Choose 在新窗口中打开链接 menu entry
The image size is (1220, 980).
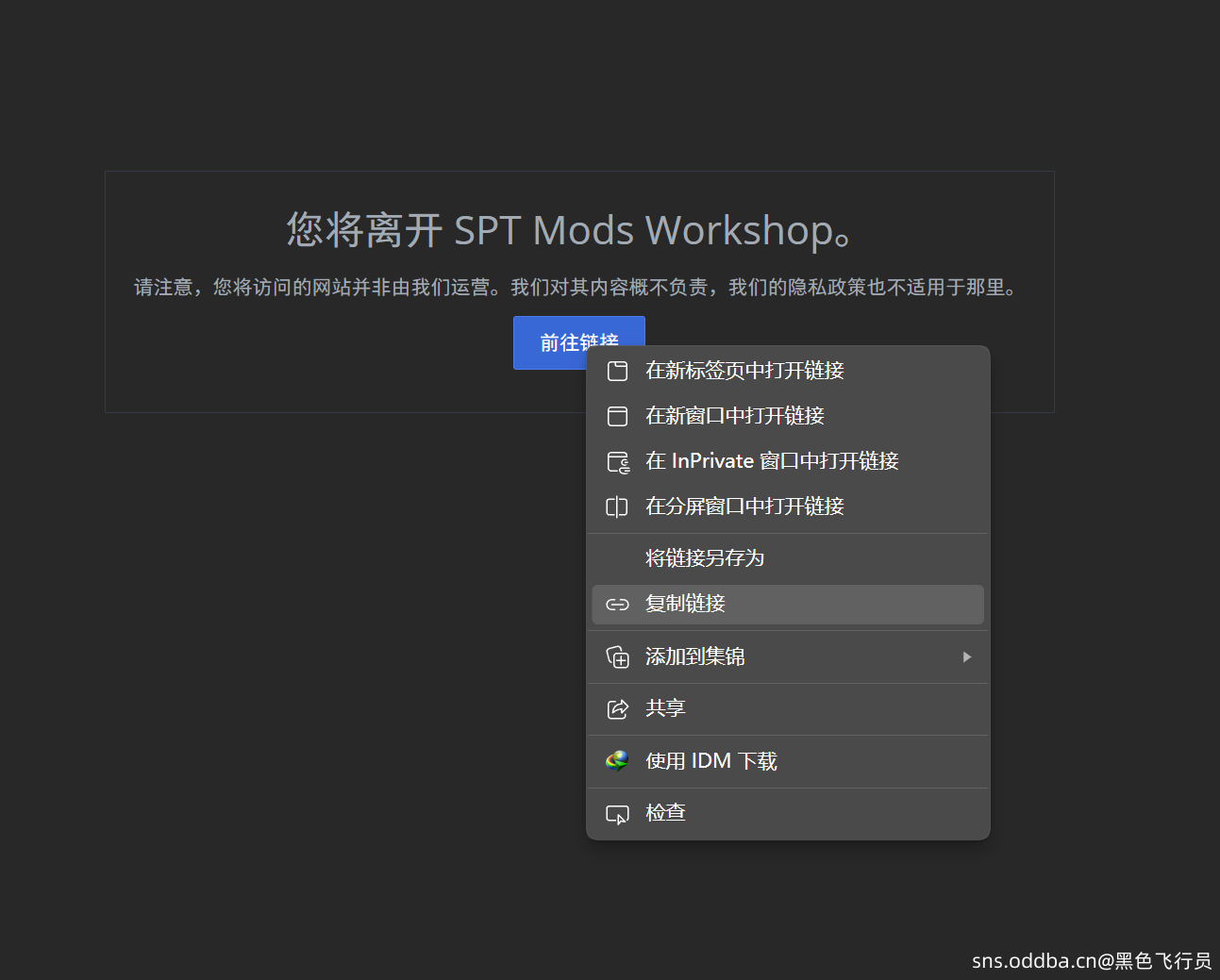tap(788, 416)
